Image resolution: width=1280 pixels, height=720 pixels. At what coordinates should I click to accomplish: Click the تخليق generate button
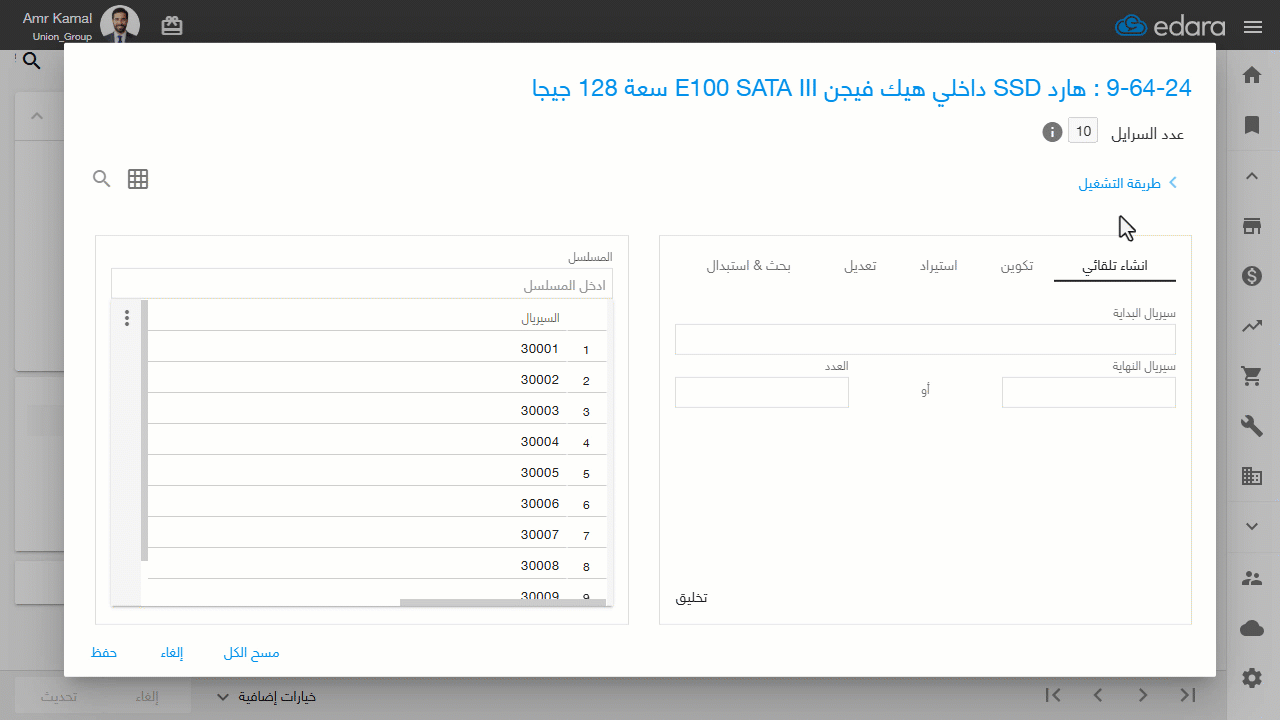pyautogui.click(x=692, y=598)
